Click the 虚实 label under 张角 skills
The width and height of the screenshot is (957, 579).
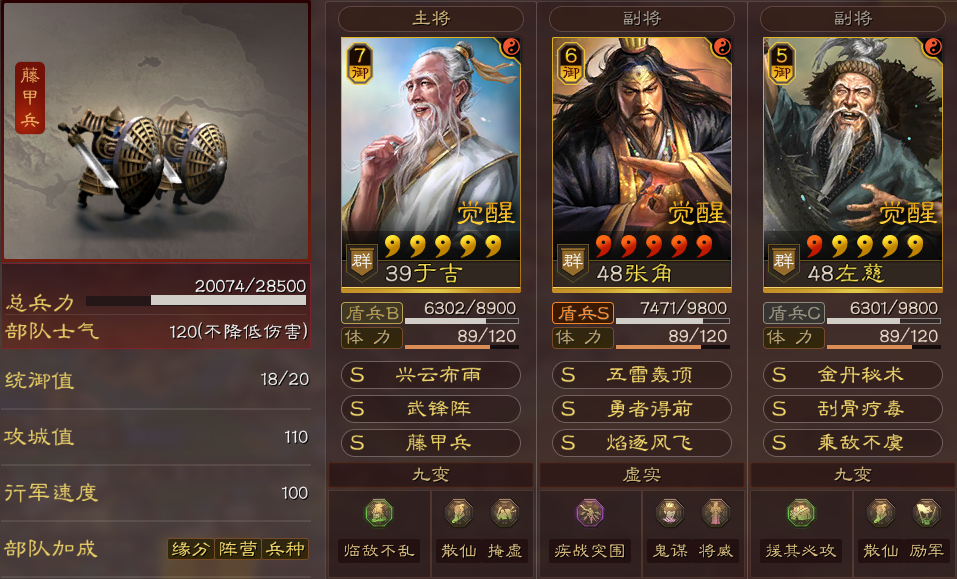642,475
